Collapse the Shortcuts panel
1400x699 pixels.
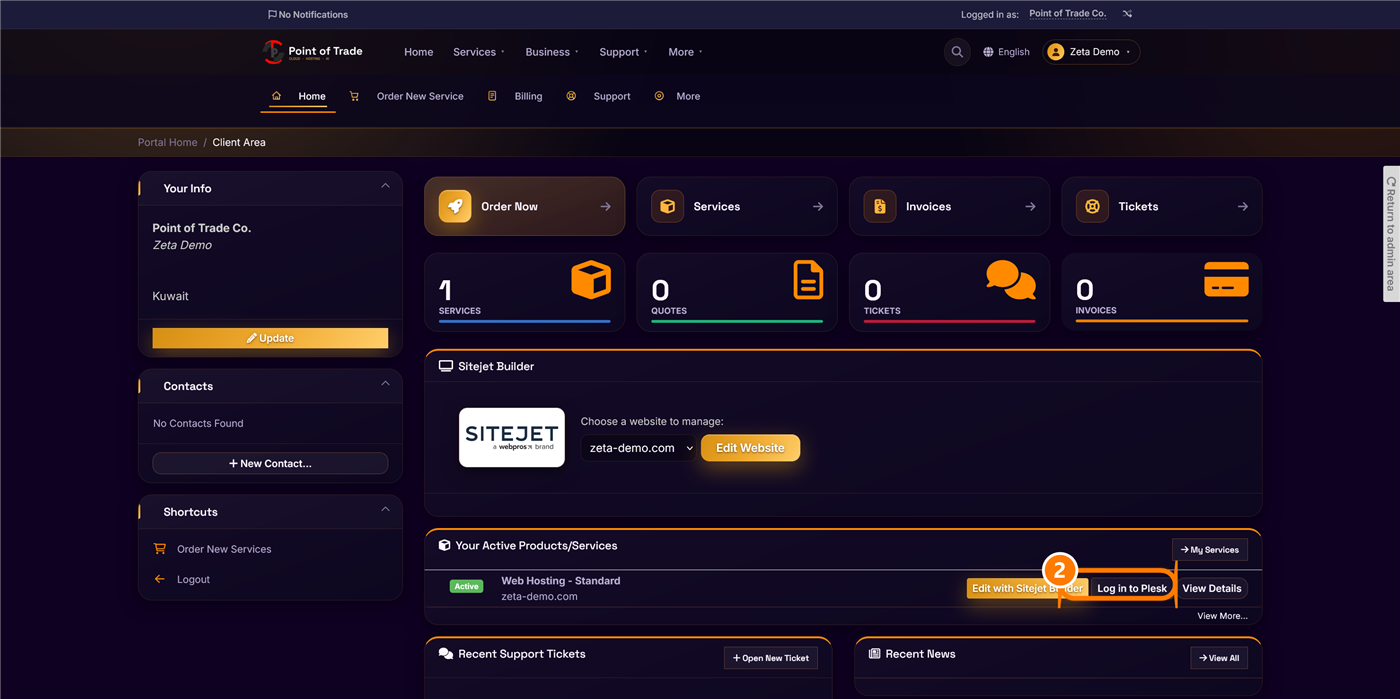(x=386, y=510)
